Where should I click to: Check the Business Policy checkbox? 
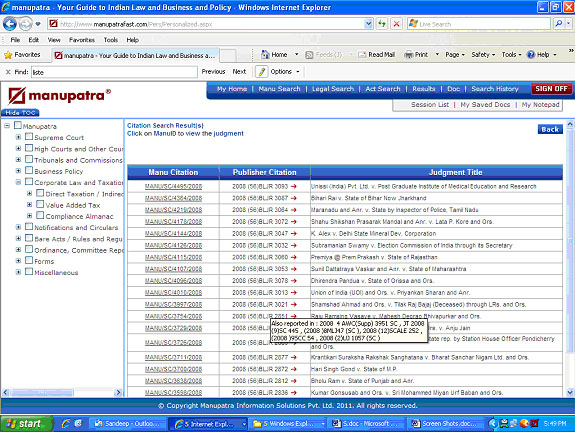[x=29, y=171]
